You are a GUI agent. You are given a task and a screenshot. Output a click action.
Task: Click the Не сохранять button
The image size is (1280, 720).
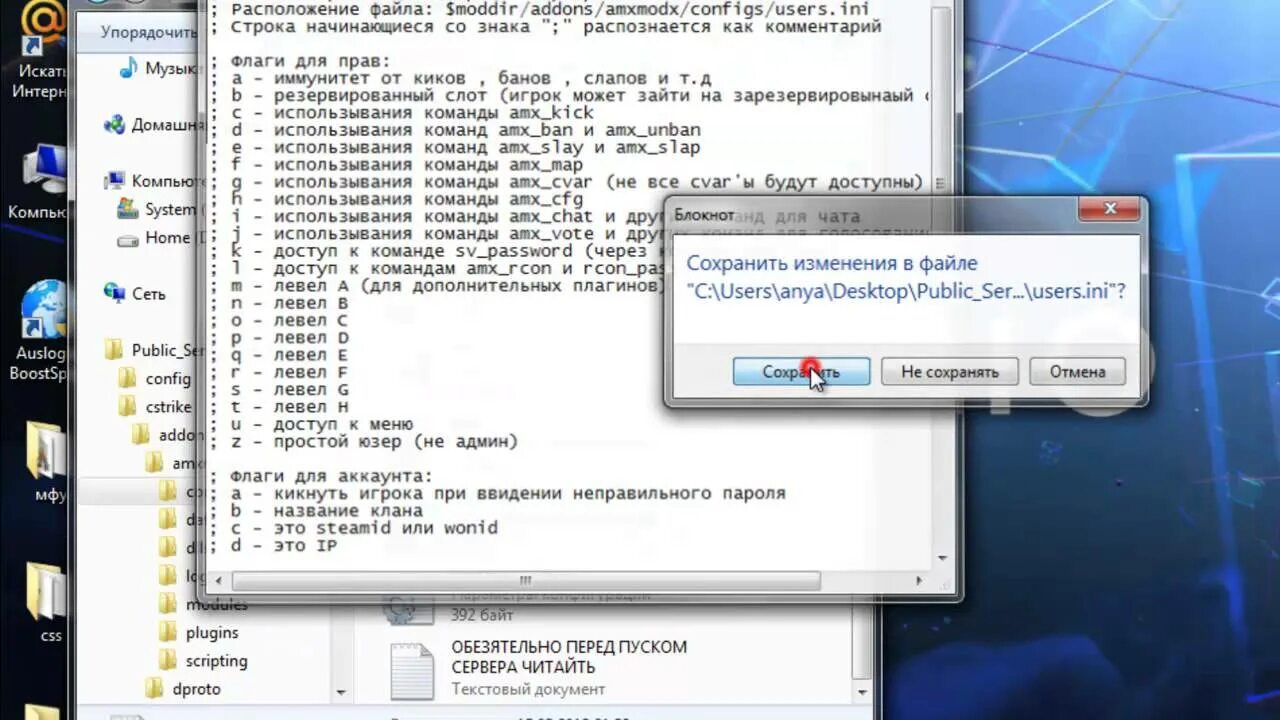[950, 372]
